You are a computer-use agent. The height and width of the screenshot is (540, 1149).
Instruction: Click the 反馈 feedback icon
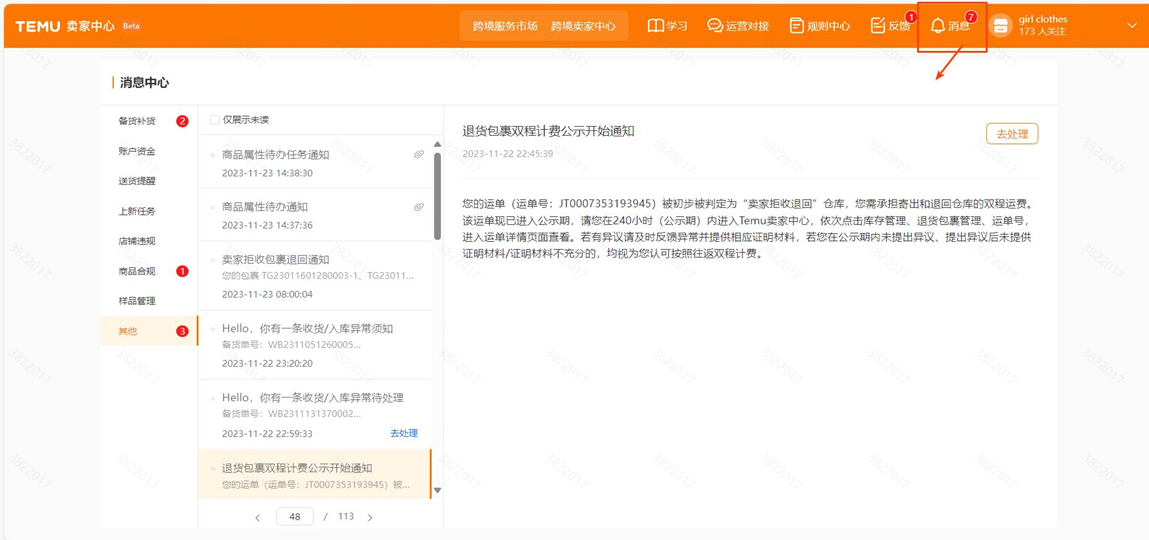pos(877,26)
